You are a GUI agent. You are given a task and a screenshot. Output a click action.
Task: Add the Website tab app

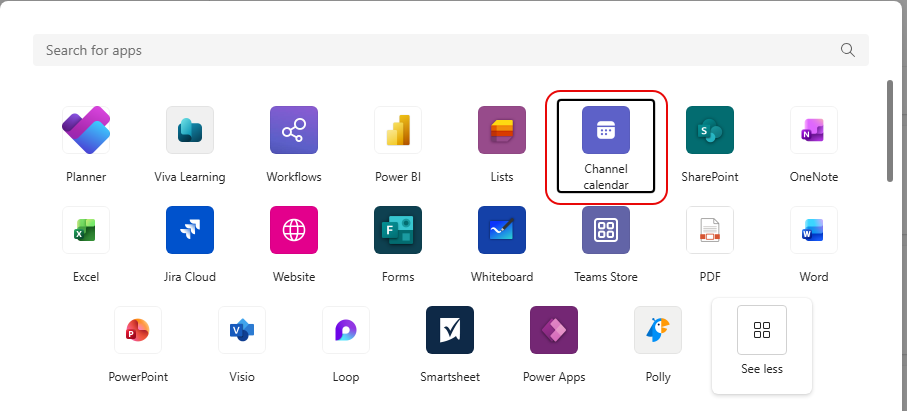(294, 231)
